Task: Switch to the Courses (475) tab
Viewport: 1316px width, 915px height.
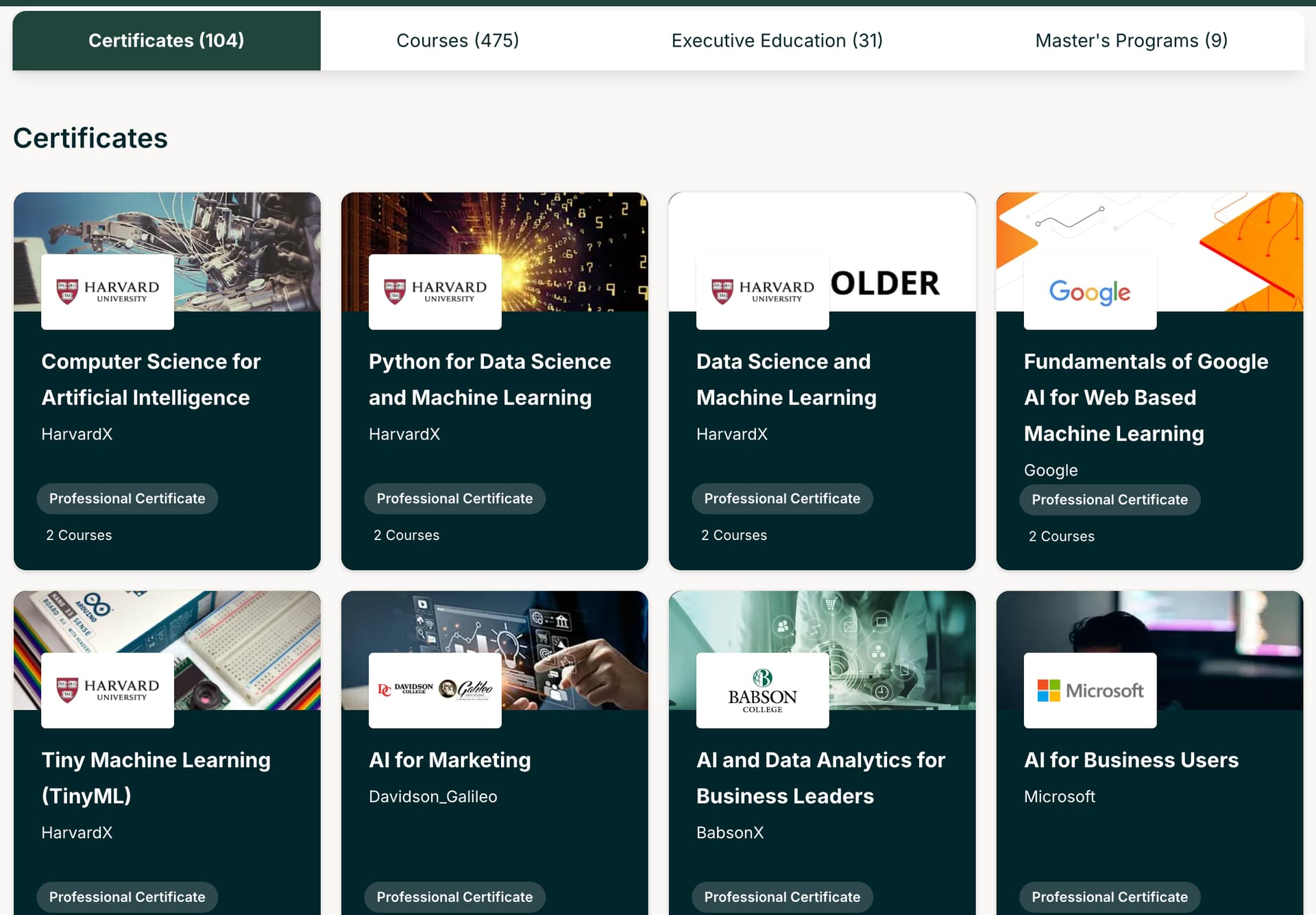Action: [x=458, y=40]
